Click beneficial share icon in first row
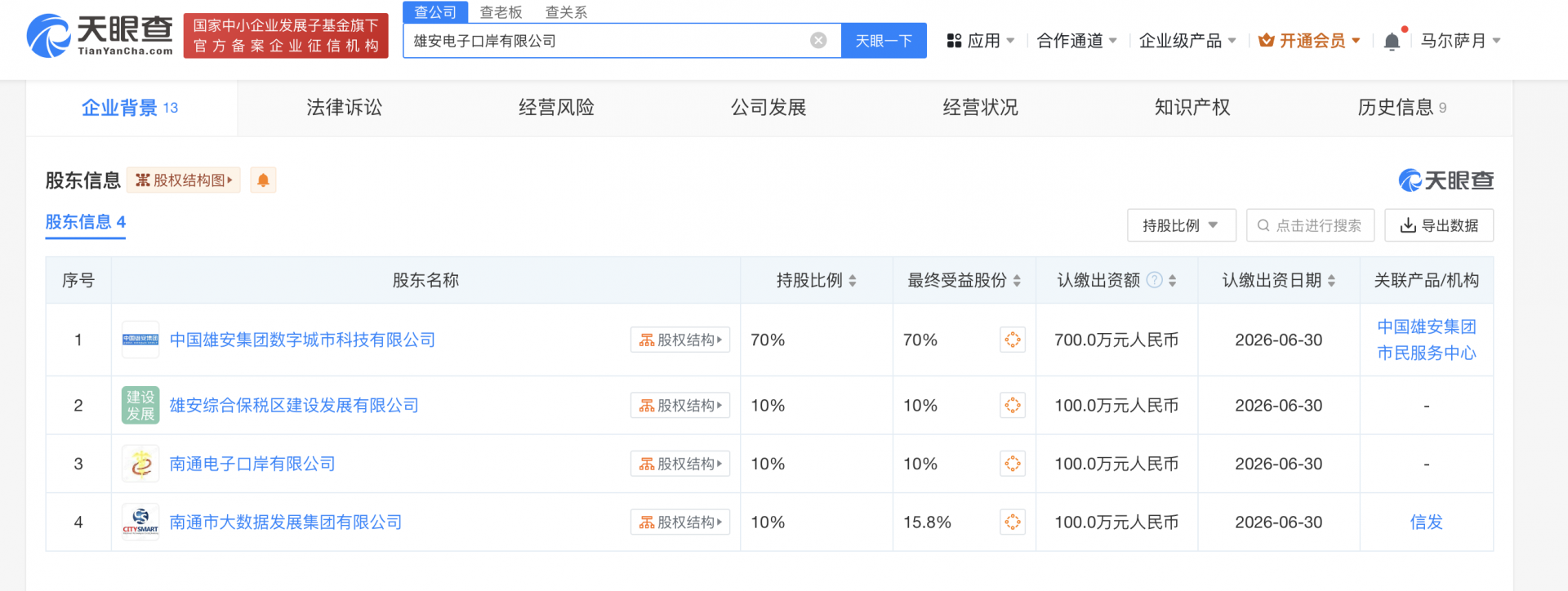 coord(1012,340)
